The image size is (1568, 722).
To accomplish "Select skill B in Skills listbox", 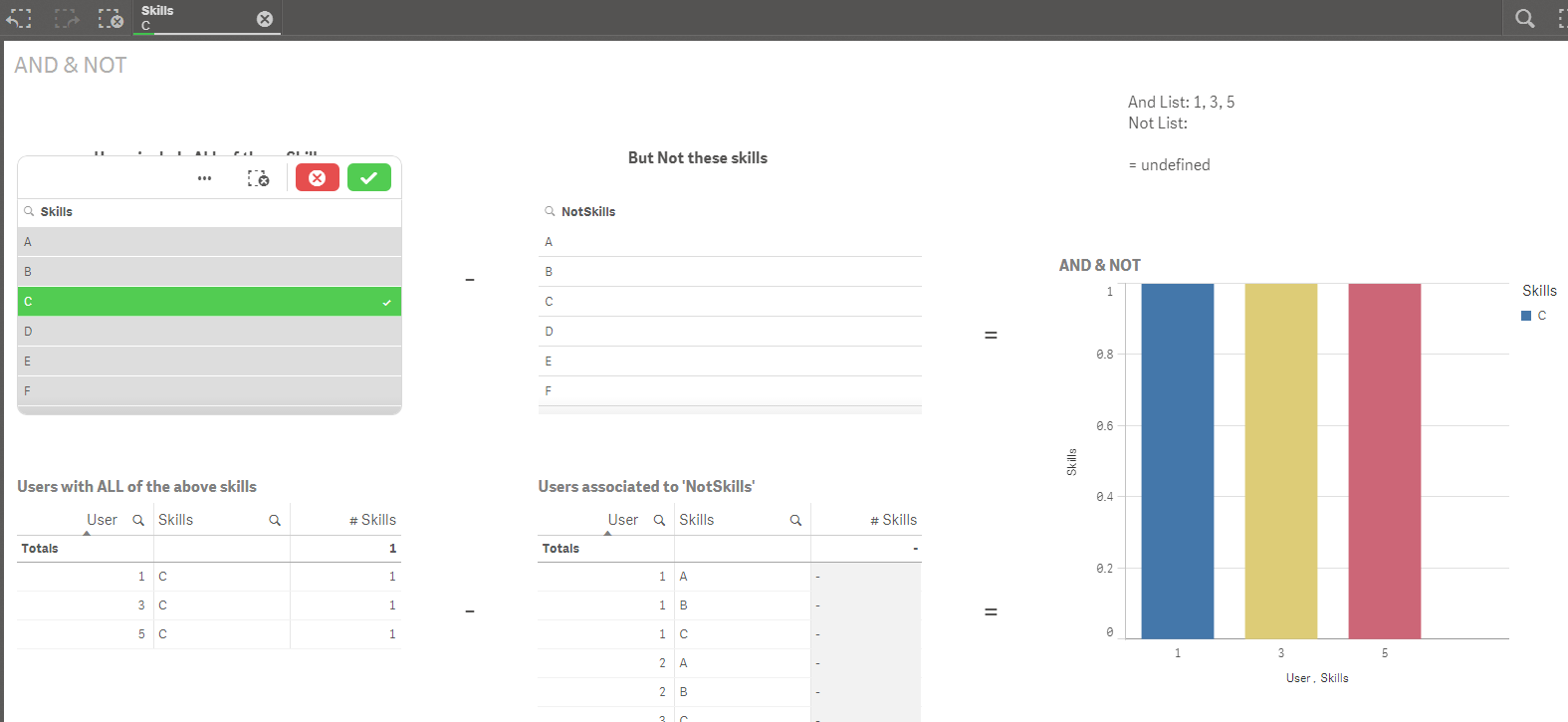I will pyautogui.click(x=209, y=272).
